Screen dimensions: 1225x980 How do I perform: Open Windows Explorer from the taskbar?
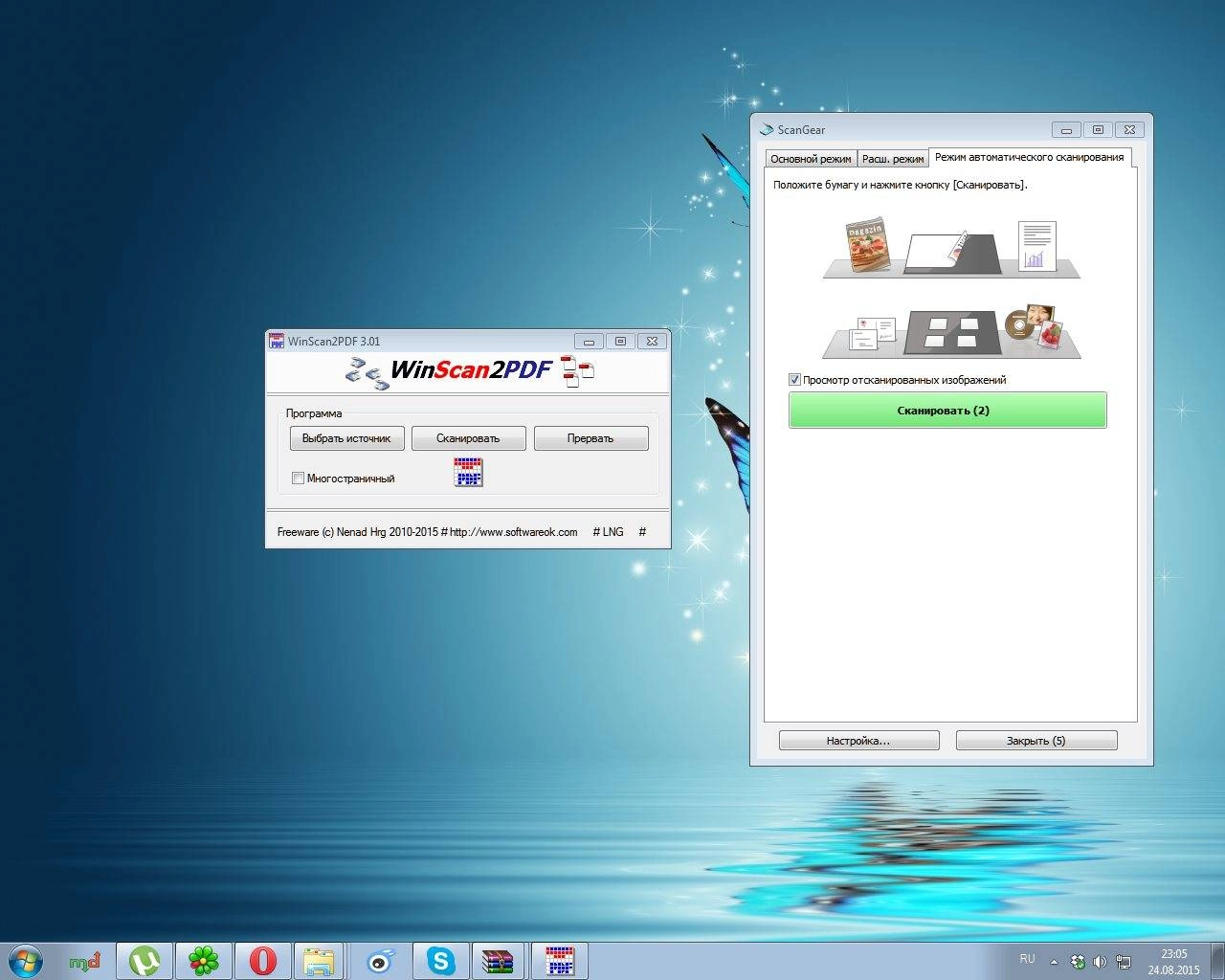319,961
